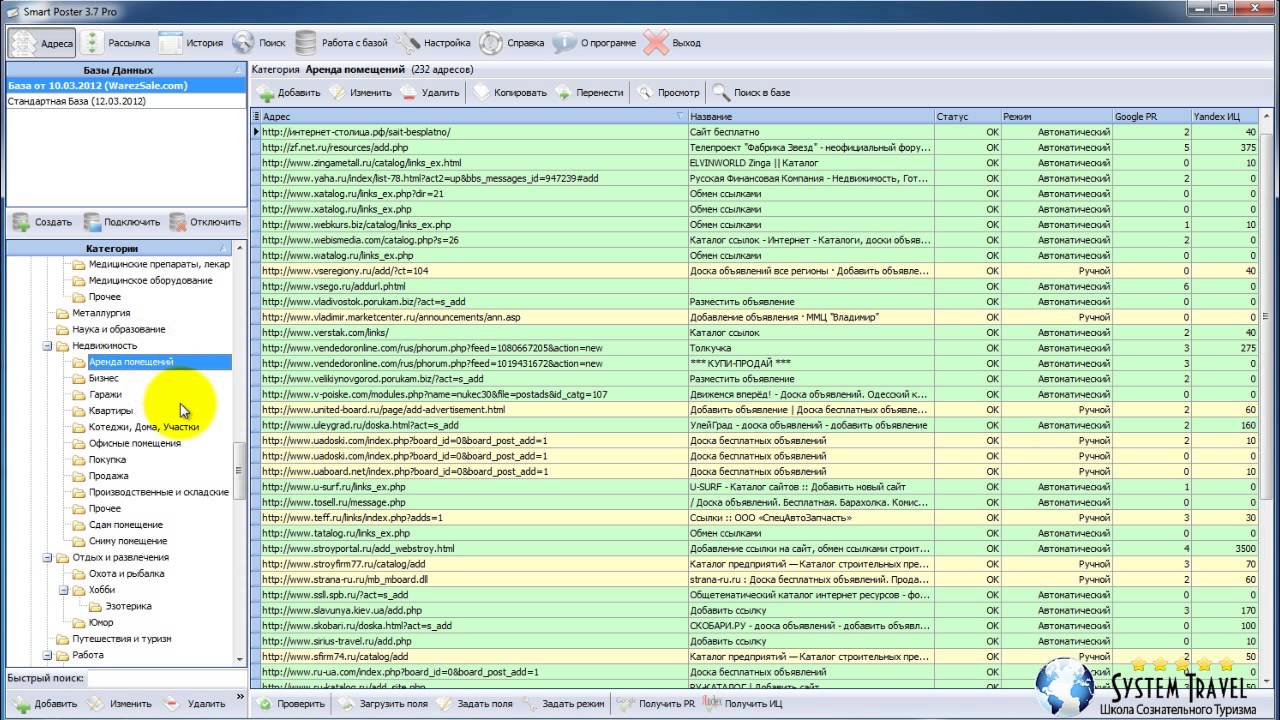Sort by the Название column header

coord(810,117)
